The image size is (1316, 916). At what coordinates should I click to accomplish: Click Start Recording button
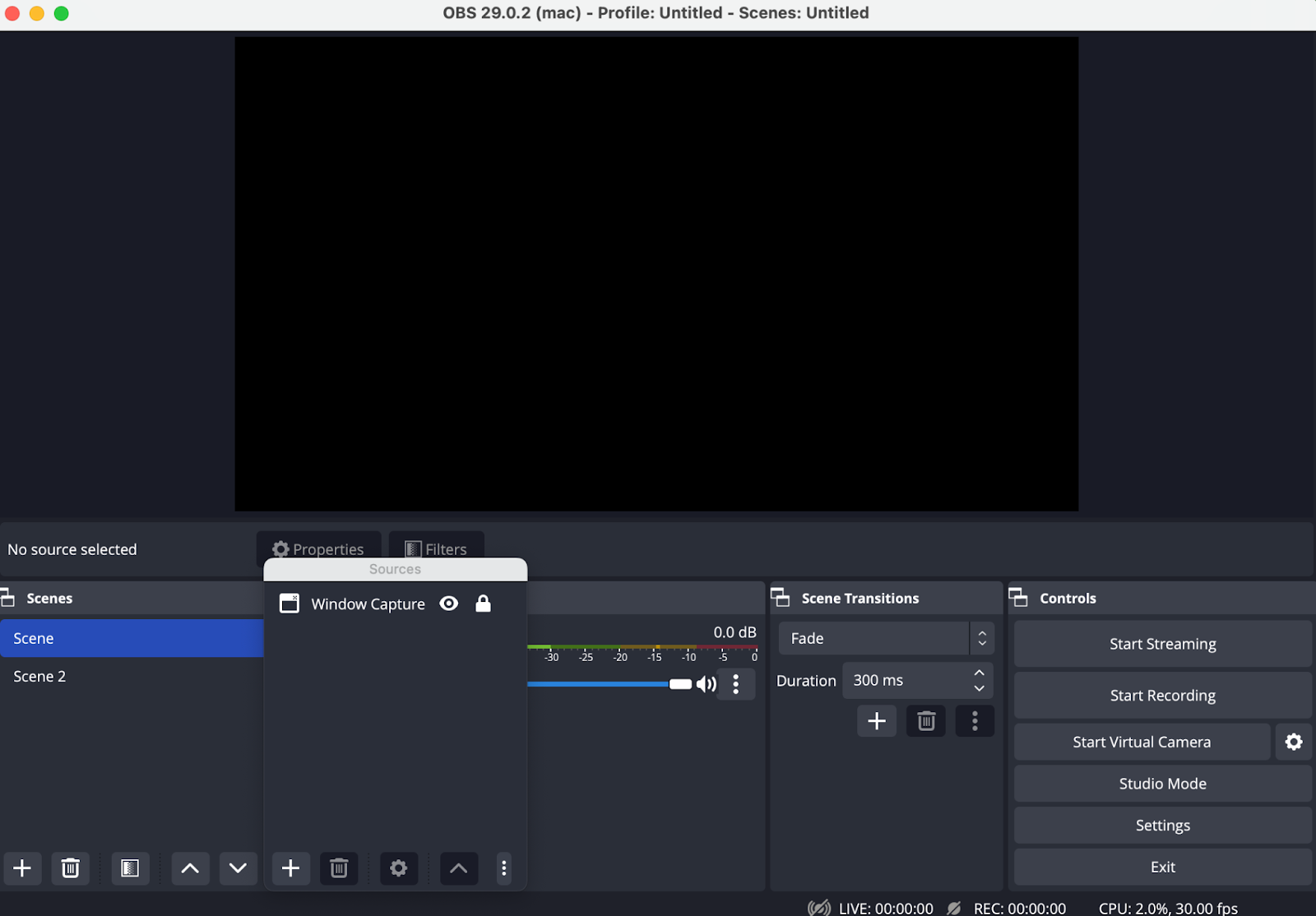tap(1162, 696)
